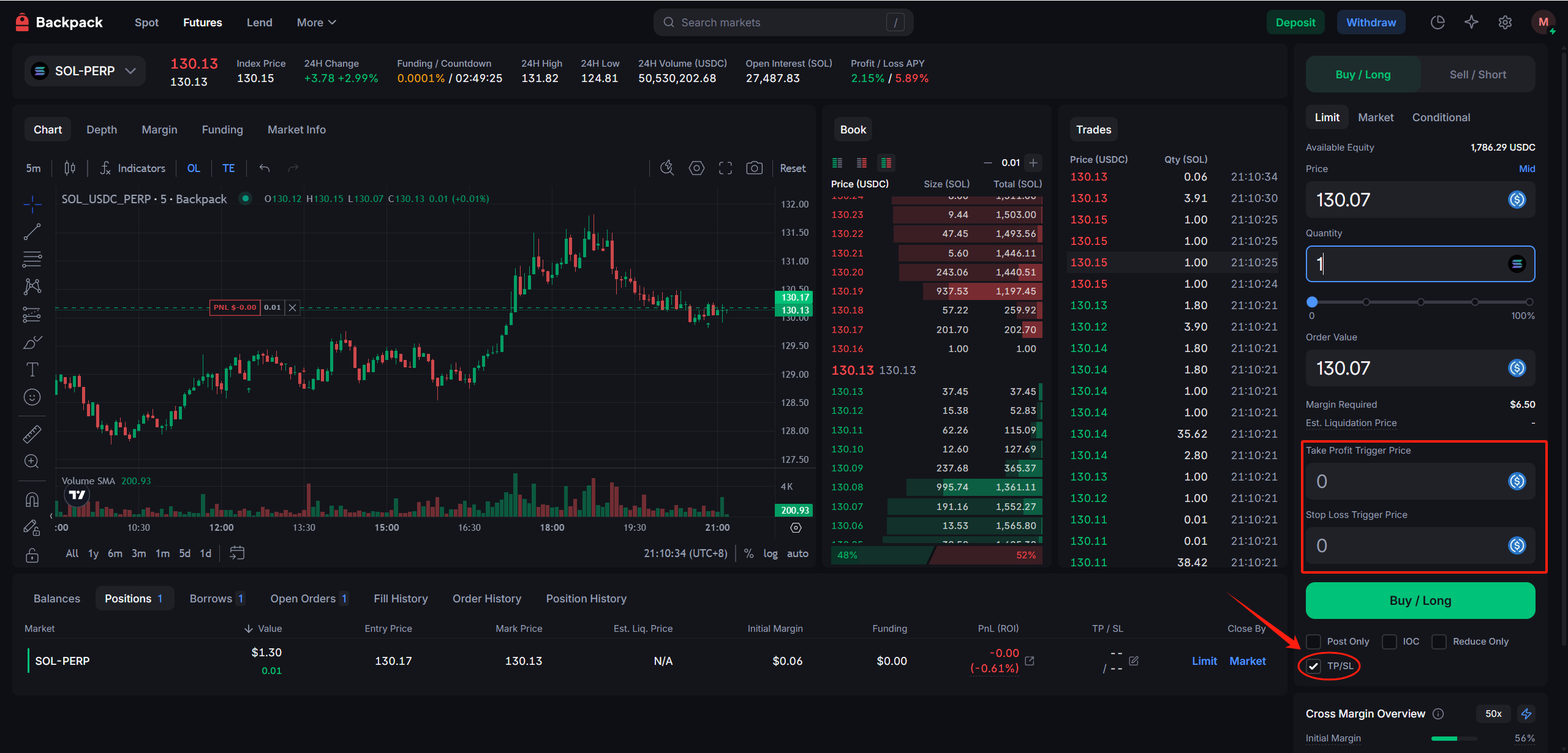Image resolution: width=1568 pixels, height=753 pixels.
Task: Toggle percent scale on chart
Action: pyautogui.click(x=748, y=553)
